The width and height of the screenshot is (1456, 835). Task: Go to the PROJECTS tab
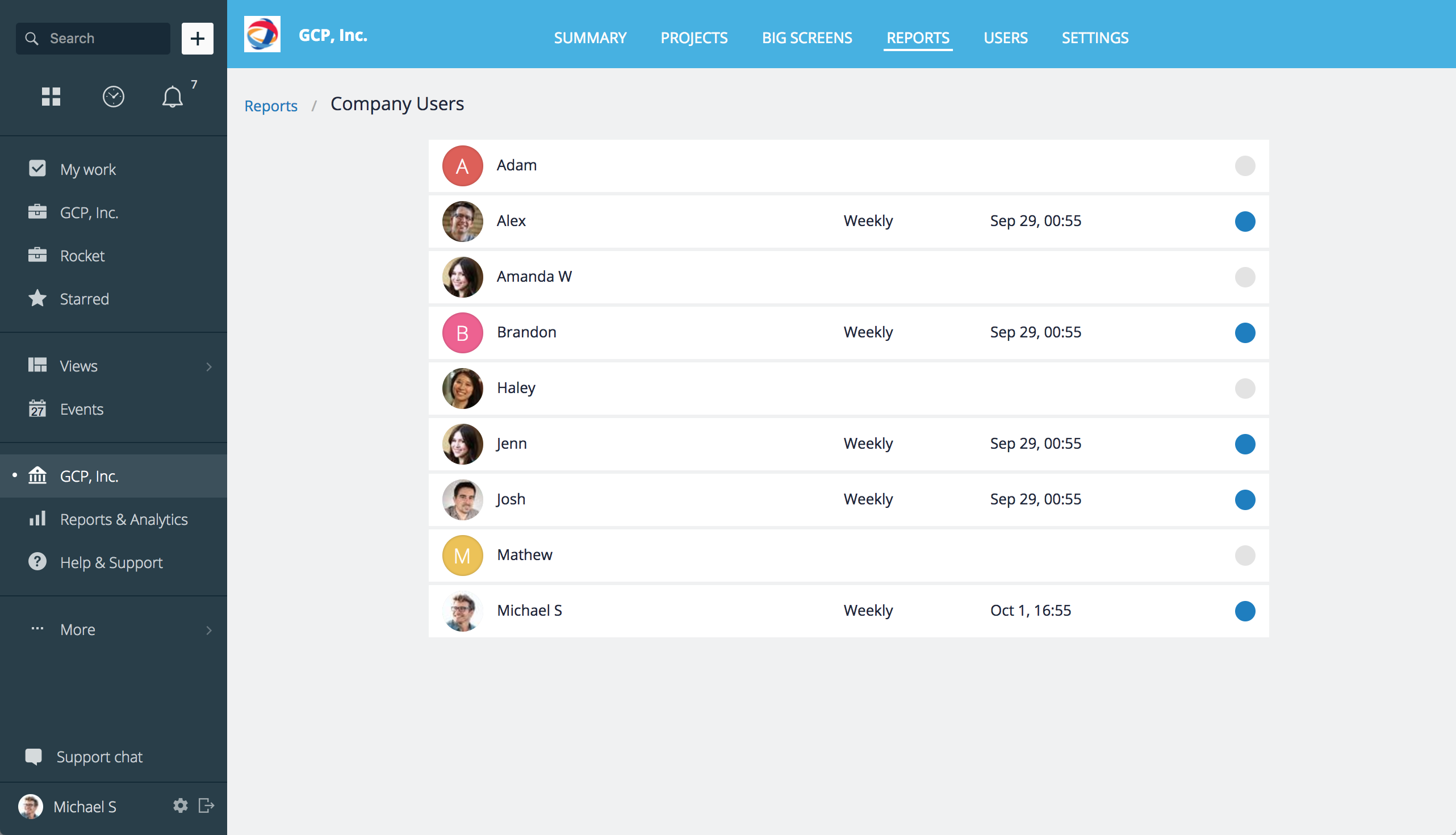coord(693,38)
